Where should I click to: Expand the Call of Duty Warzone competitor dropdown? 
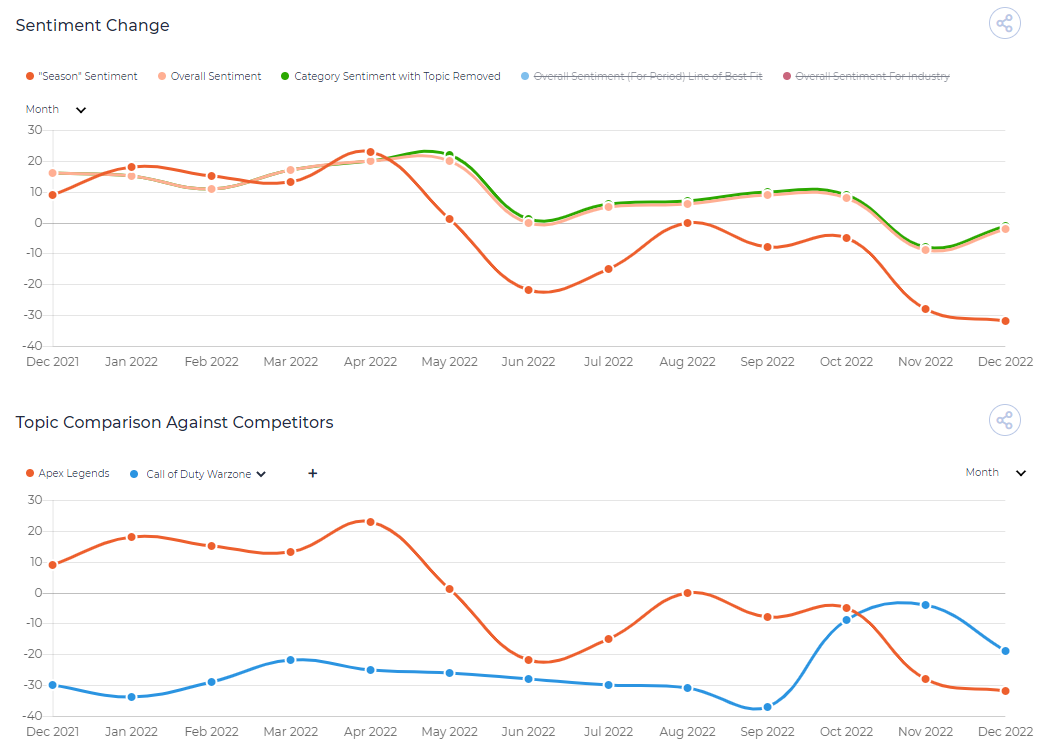[x=261, y=474]
